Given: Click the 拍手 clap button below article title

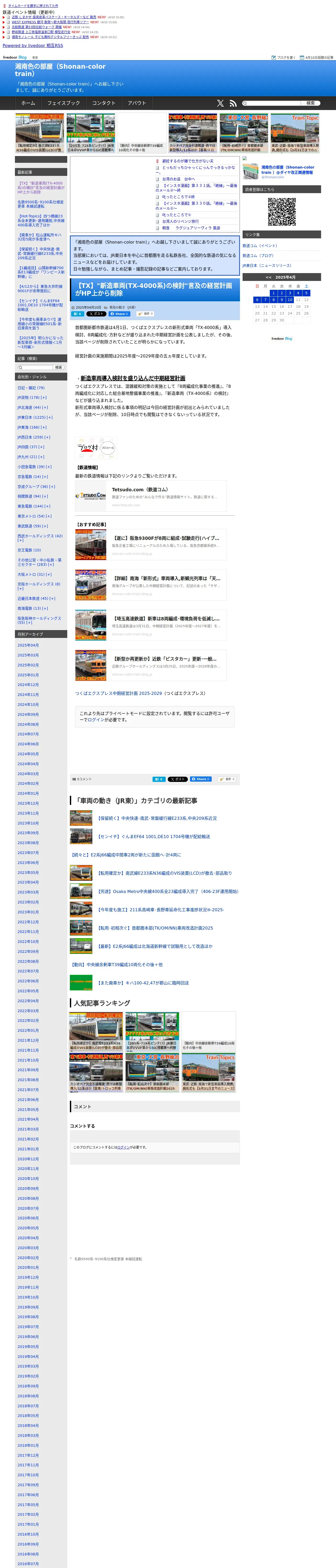Looking at the screenshot, I should [x=145, y=314].
